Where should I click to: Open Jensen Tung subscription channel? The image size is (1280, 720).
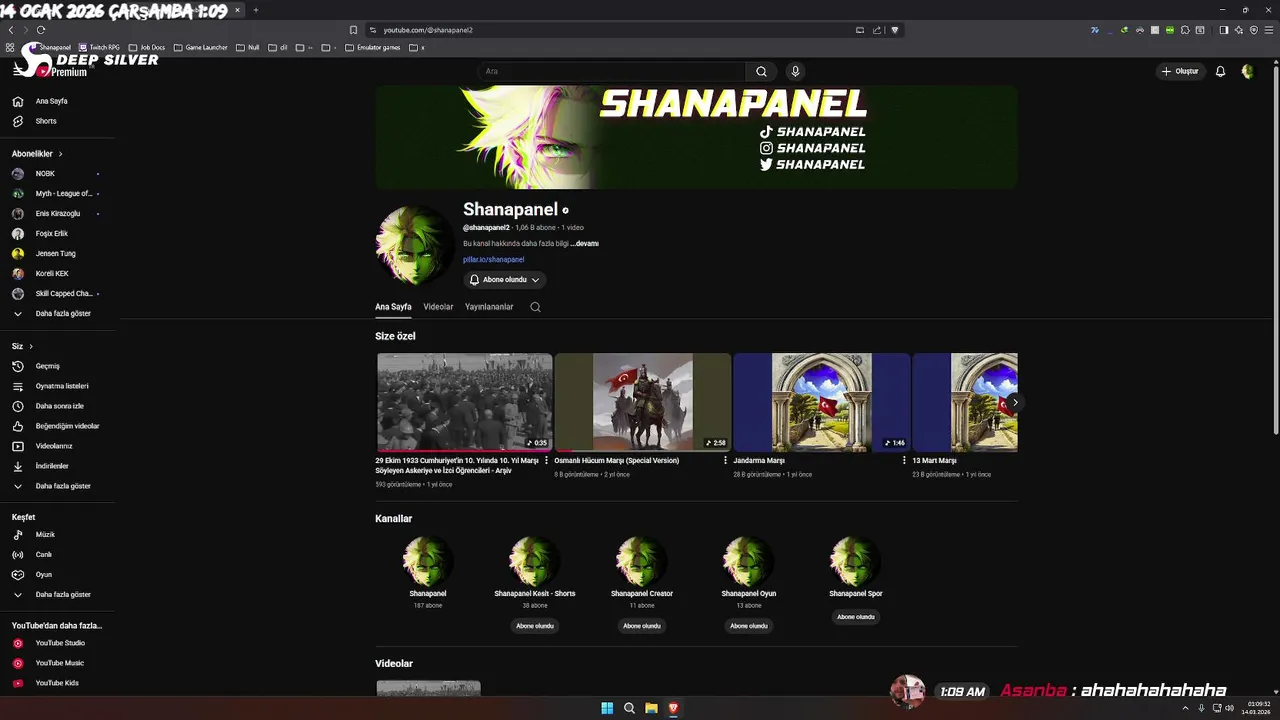coord(55,254)
